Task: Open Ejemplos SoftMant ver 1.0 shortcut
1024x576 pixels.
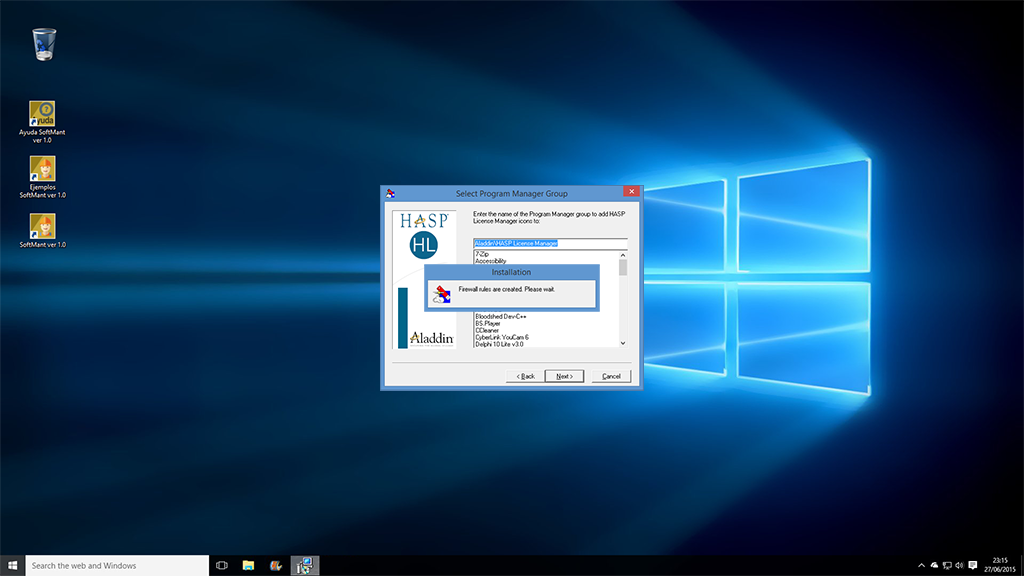Action: click(x=43, y=168)
